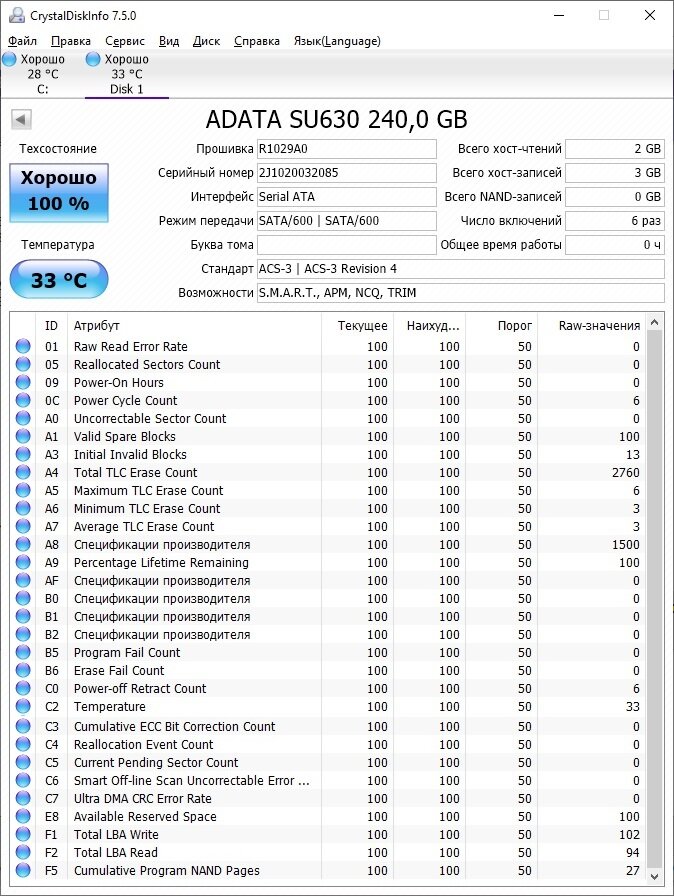The height and width of the screenshot is (896, 674).
Task: Click the status orb for Total TLC Erase Count
Action: pyautogui.click(x=23, y=472)
